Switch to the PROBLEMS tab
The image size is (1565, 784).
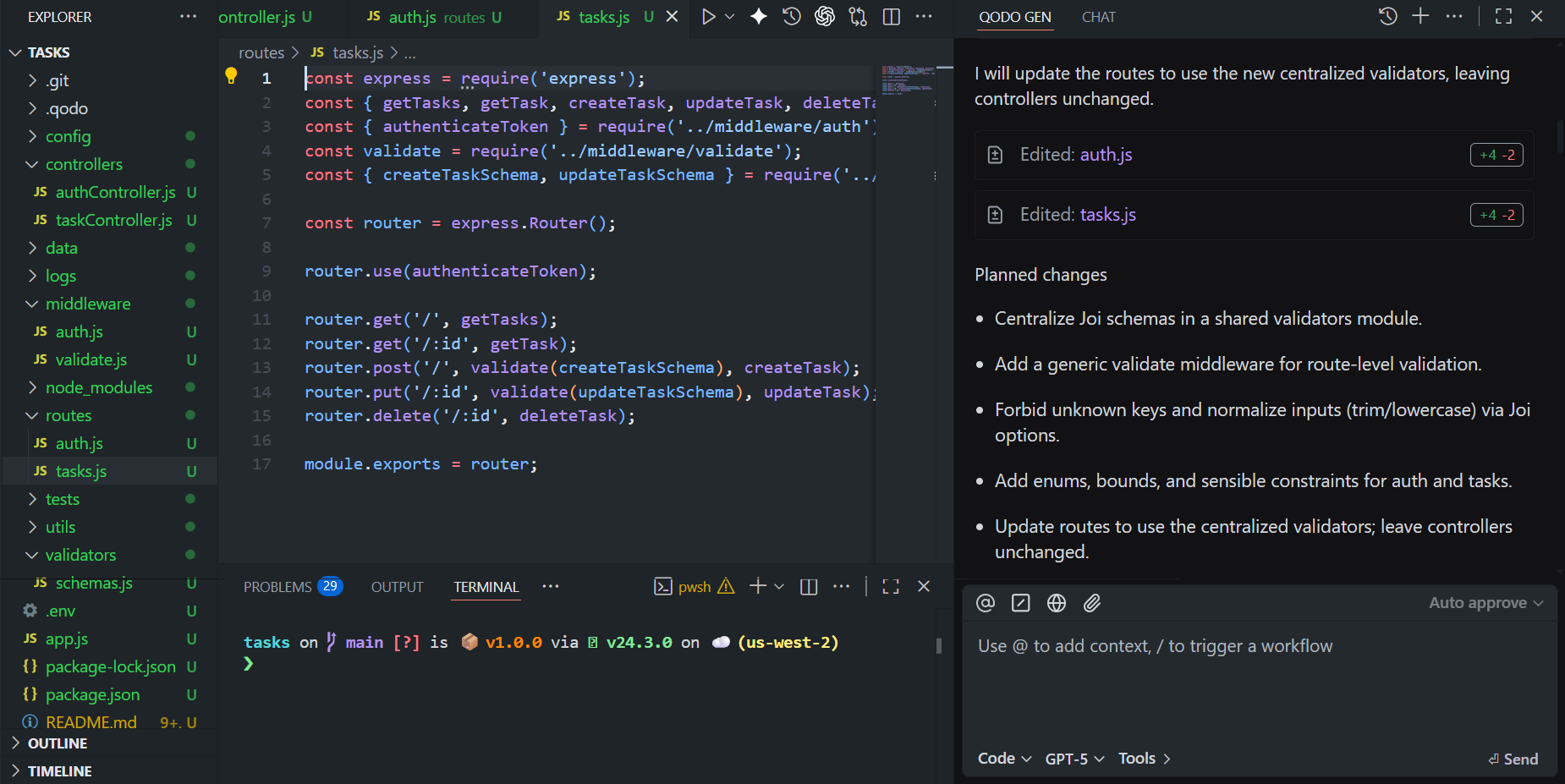[277, 587]
